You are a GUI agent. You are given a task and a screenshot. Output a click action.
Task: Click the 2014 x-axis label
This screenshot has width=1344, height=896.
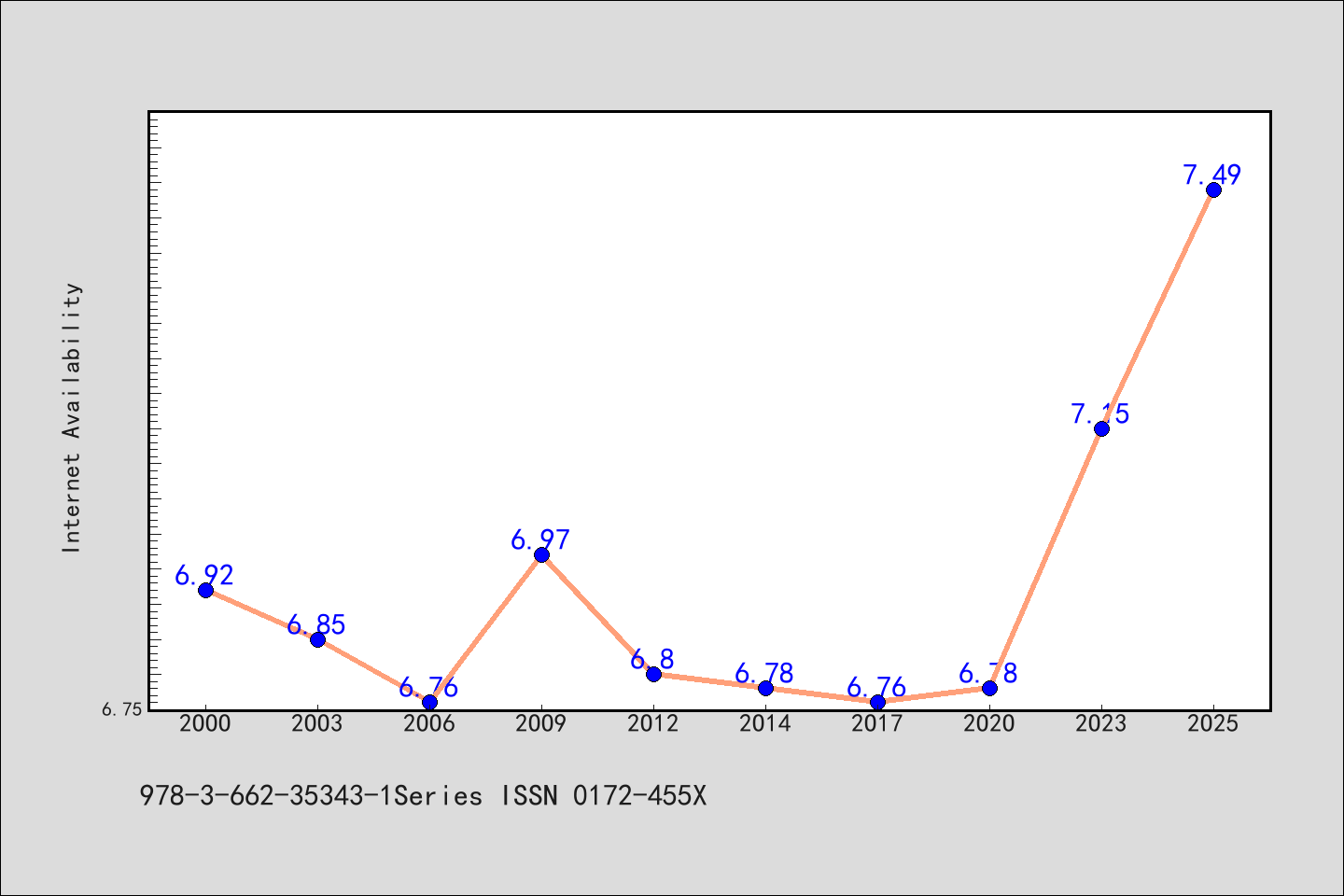(x=765, y=723)
